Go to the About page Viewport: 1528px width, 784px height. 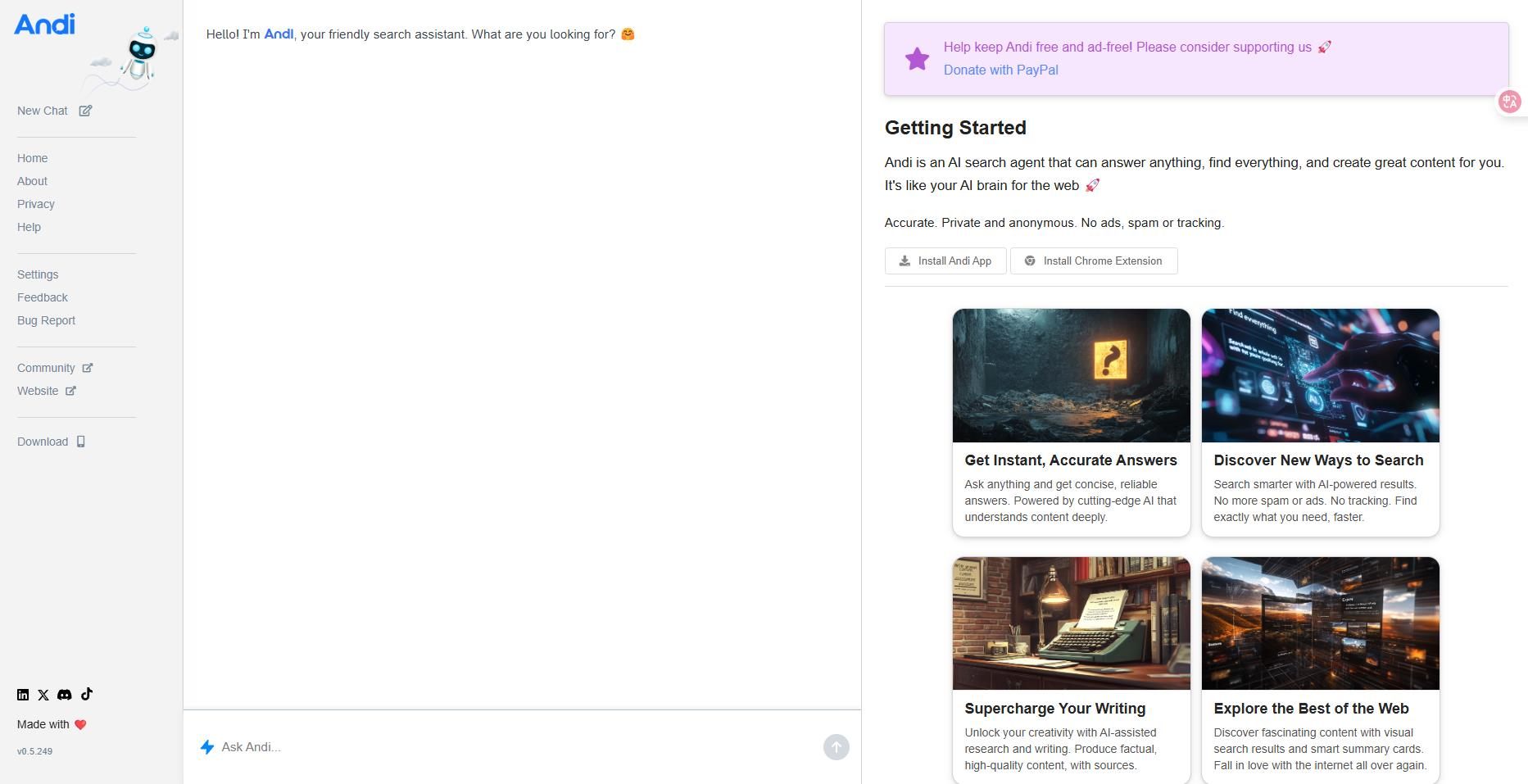(33, 181)
